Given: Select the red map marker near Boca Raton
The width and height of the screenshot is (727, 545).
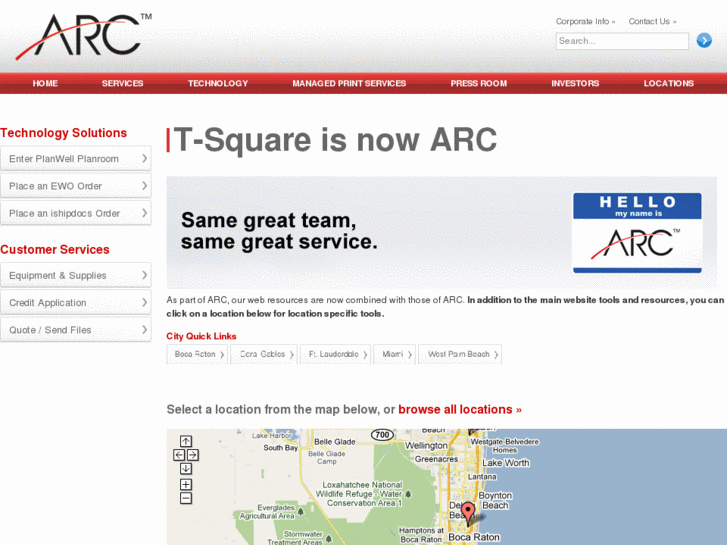Looking at the screenshot, I should [x=468, y=513].
